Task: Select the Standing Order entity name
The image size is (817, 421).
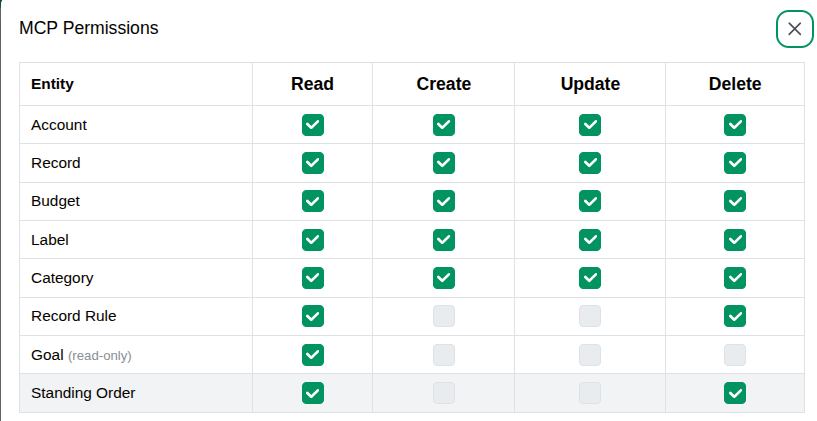Action: (x=83, y=393)
